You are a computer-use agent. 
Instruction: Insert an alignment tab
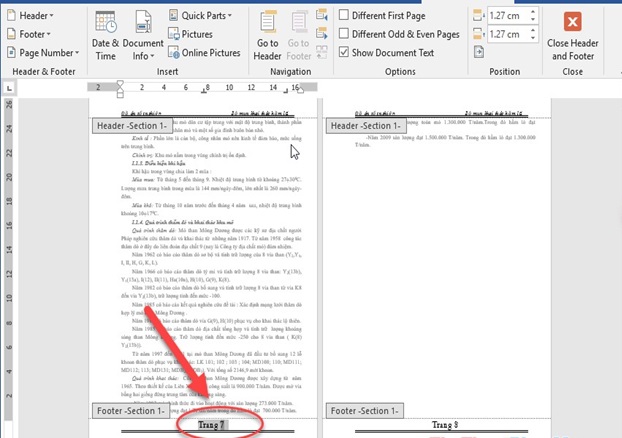click(479, 52)
